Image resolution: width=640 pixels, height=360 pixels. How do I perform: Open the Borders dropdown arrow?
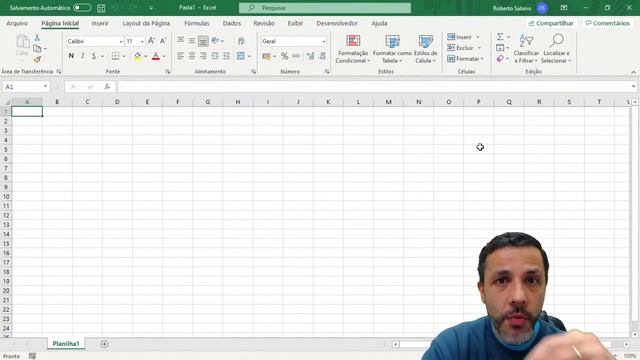(124, 56)
